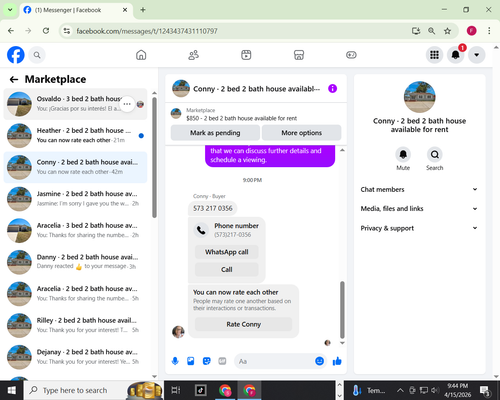Go back using the Marketplace back arrow
The image size is (500, 400).
click(14, 79)
